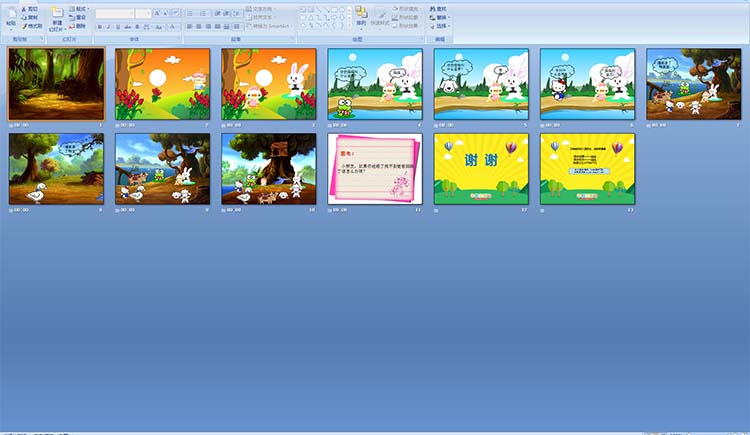Expand the shapes gallery with the More arrow
750x435 pixels.
pyautogui.click(x=350, y=25)
